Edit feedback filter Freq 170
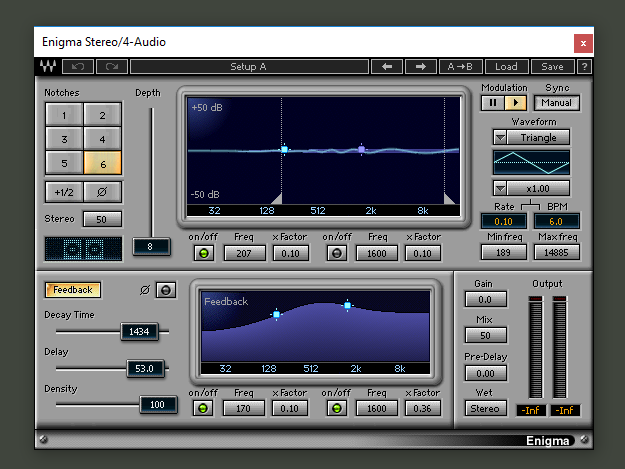Viewport: 625px width, 469px height. pos(243,408)
